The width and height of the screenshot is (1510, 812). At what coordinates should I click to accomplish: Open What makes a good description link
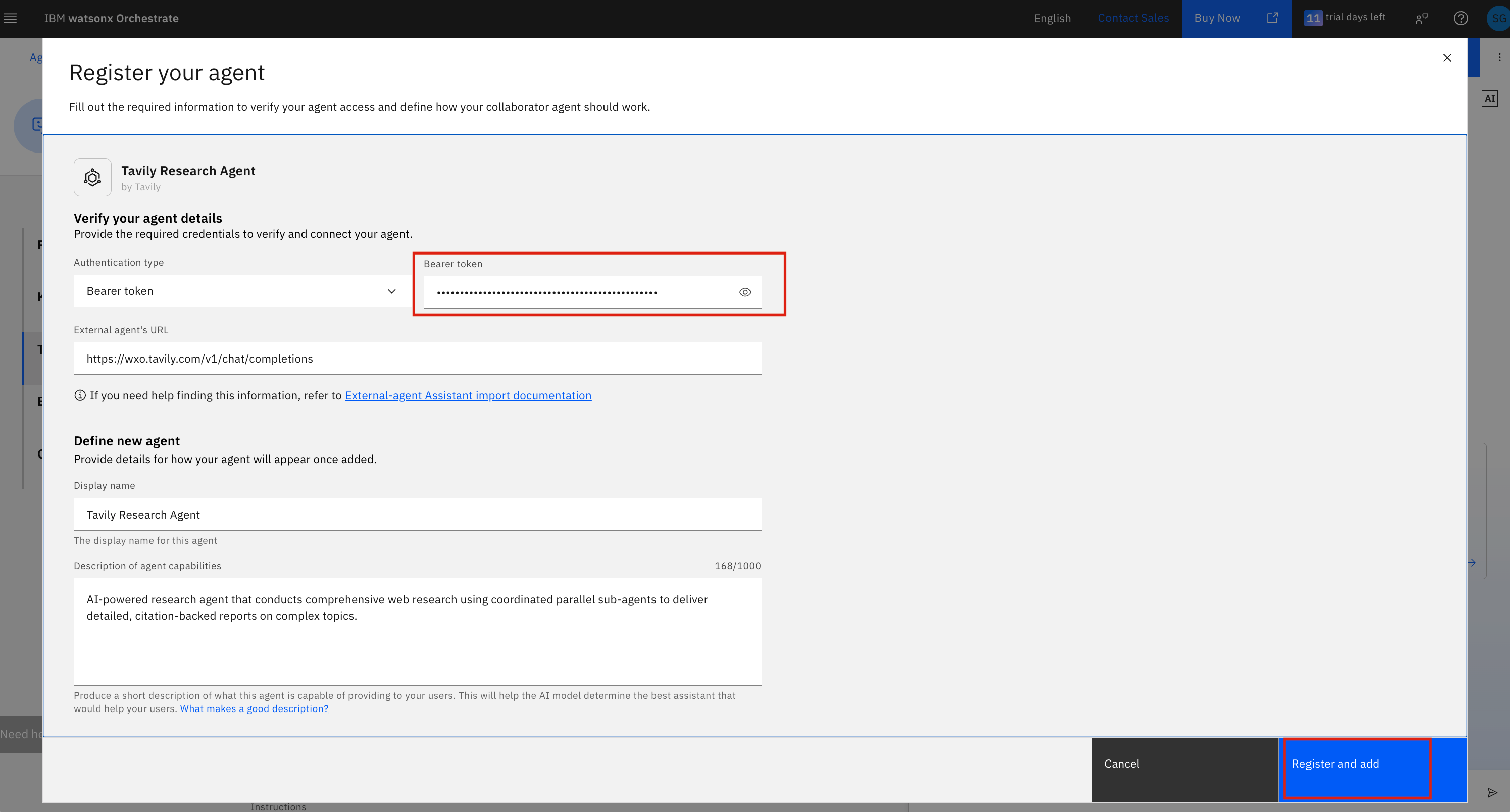(x=254, y=709)
